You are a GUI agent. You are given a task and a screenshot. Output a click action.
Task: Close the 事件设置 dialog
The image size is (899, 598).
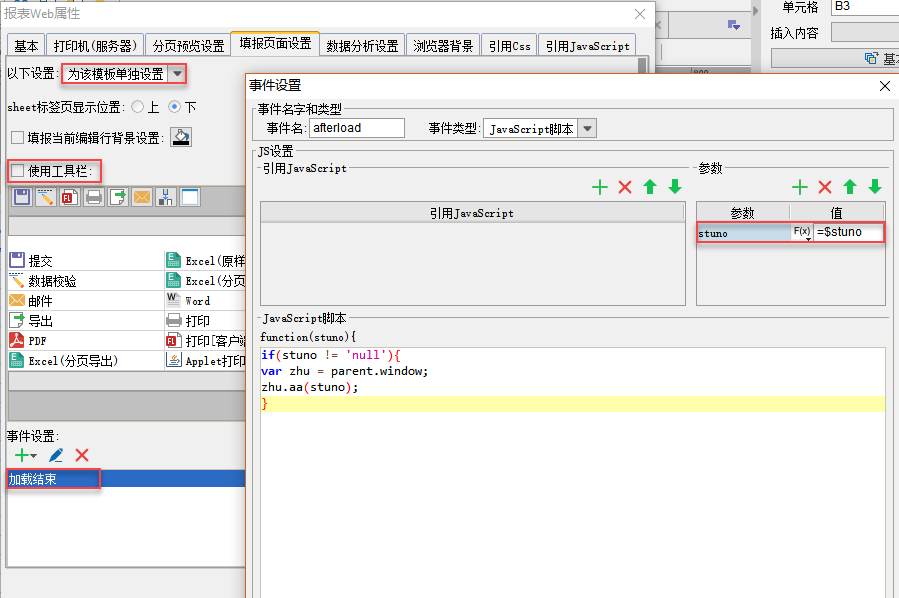pyautogui.click(x=885, y=86)
